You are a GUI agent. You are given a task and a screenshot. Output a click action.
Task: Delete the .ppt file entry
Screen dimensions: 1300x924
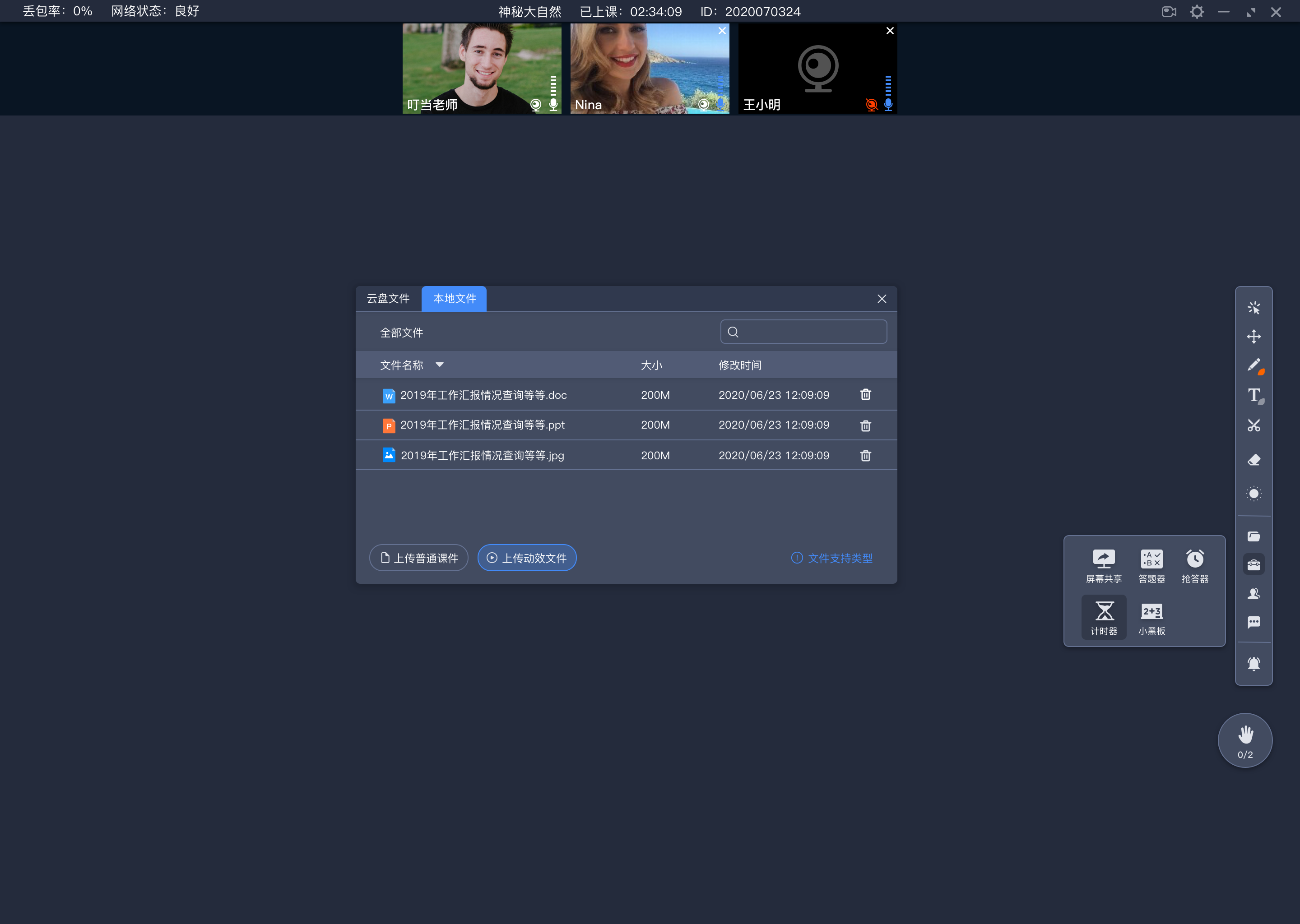865,424
